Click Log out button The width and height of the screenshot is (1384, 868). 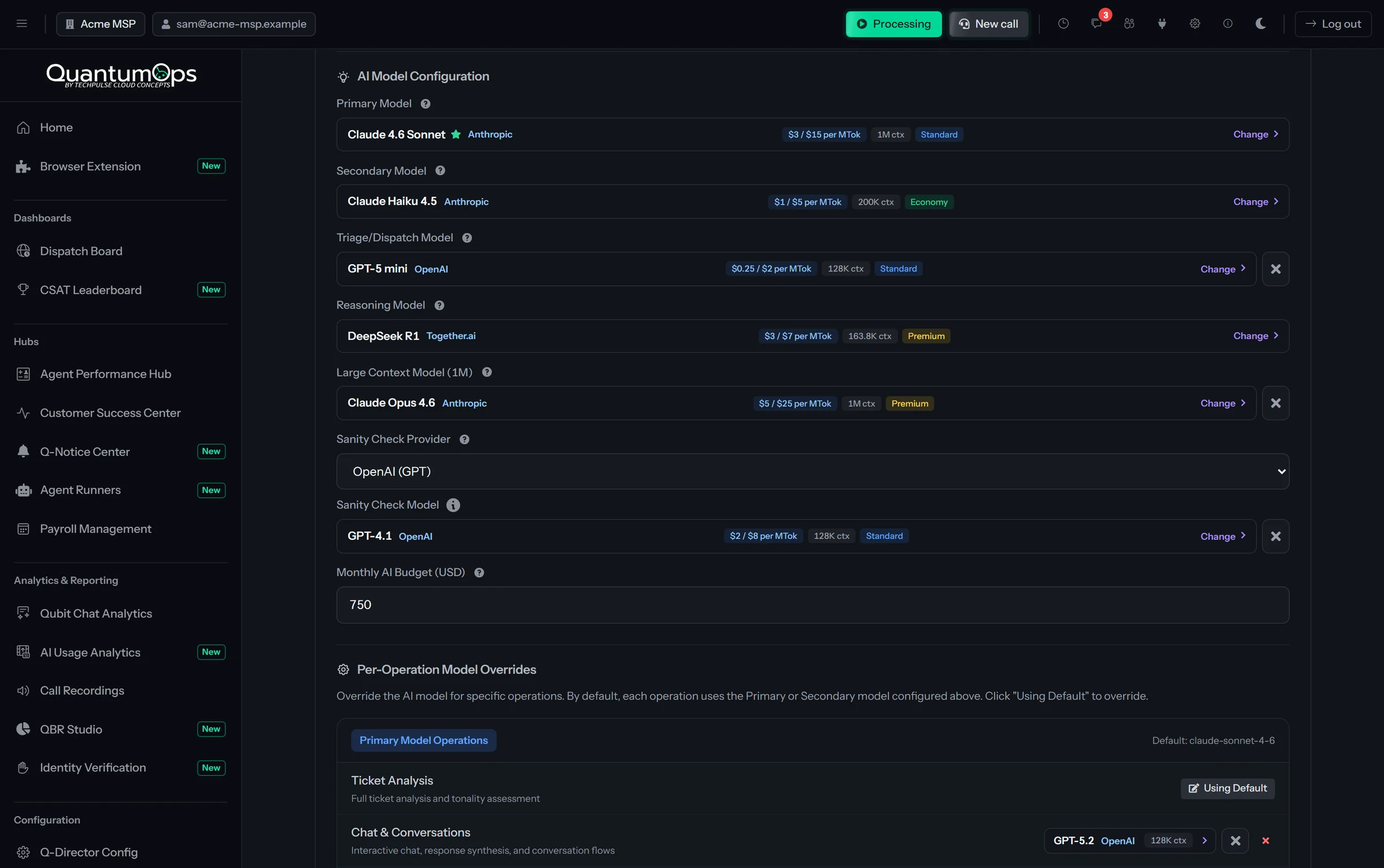pos(1333,24)
